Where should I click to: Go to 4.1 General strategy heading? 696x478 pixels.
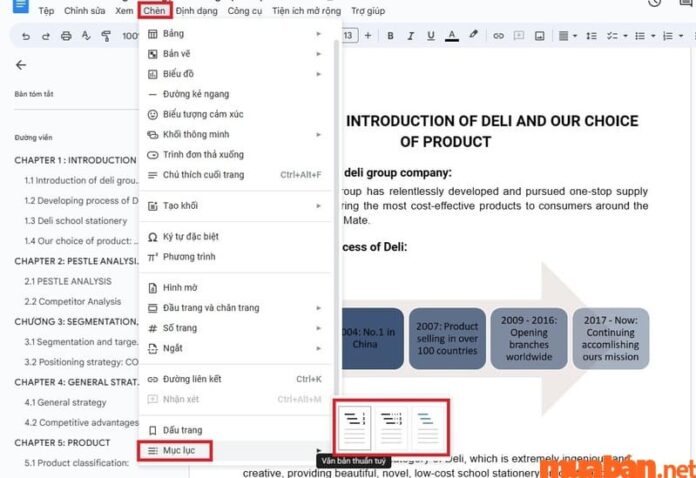tap(65, 403)
